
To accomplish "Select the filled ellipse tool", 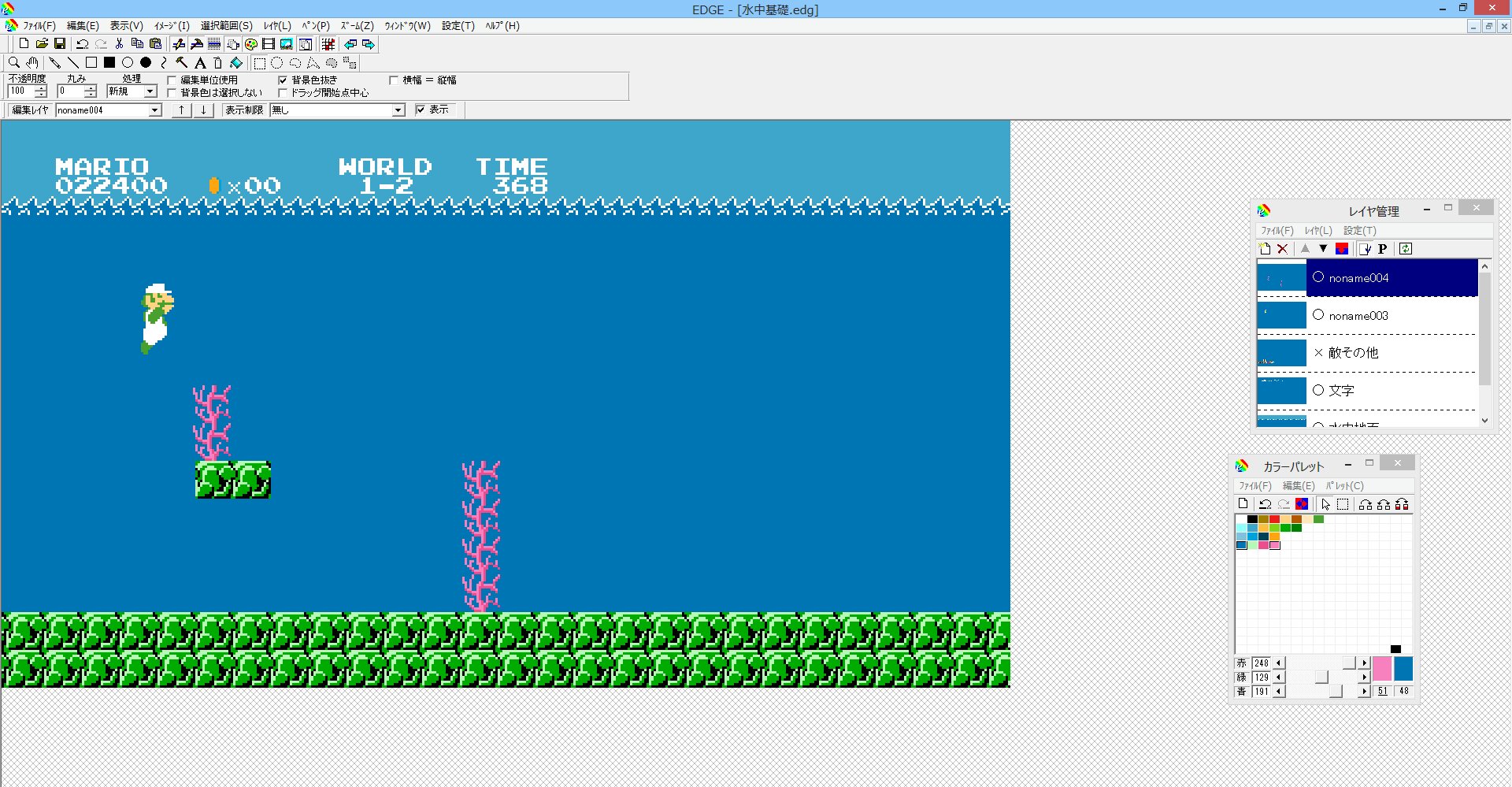I will click(x=146, y=63).
